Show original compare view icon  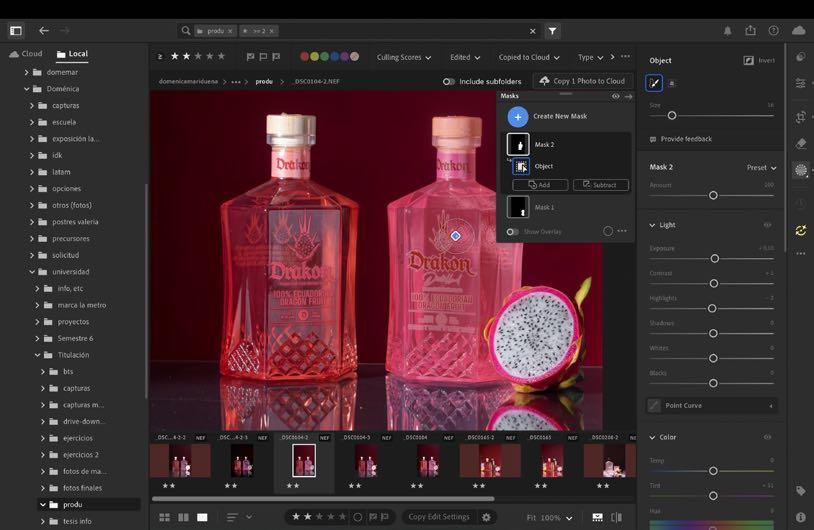(616, 517)
